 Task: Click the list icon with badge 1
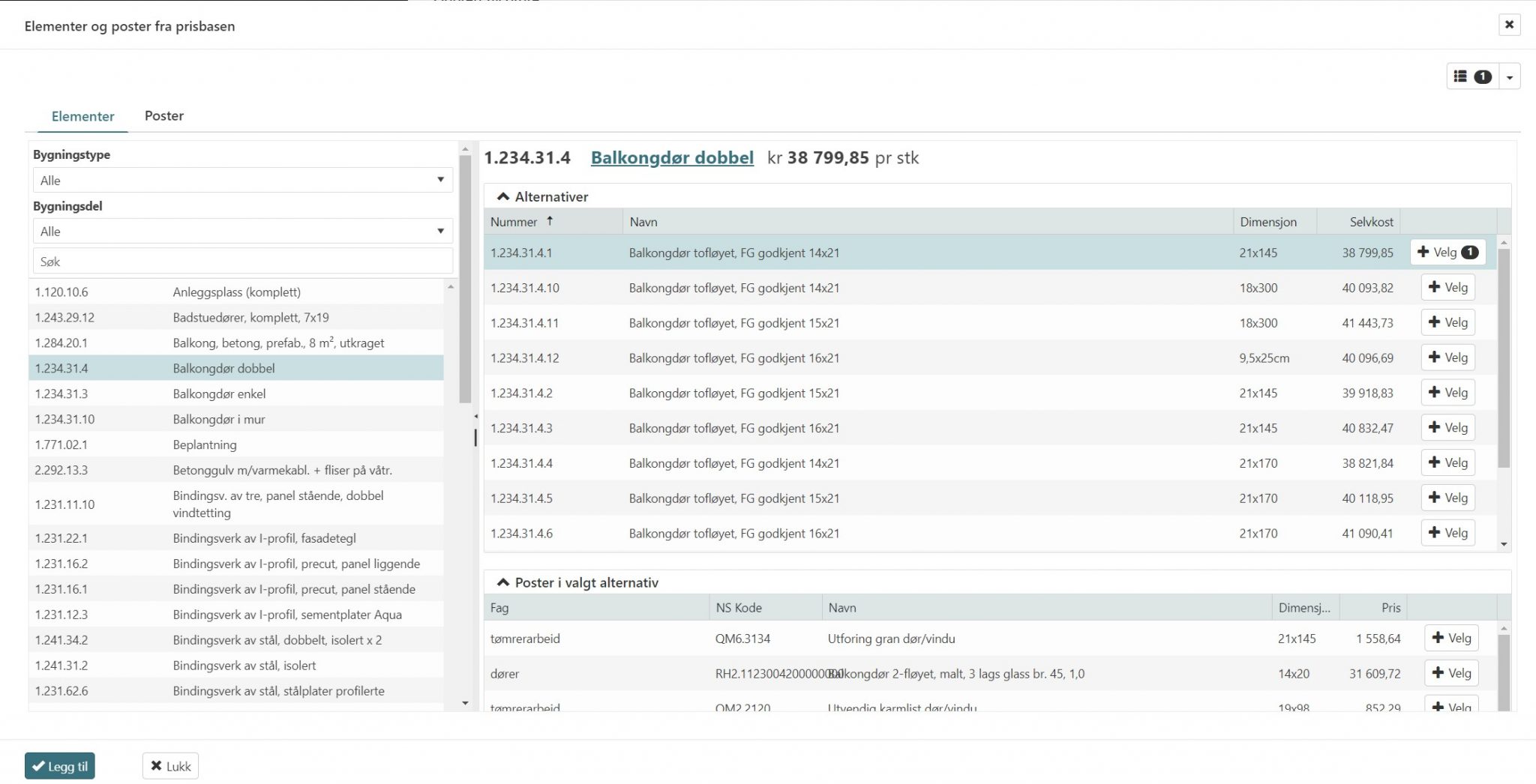click(1472, 76)
